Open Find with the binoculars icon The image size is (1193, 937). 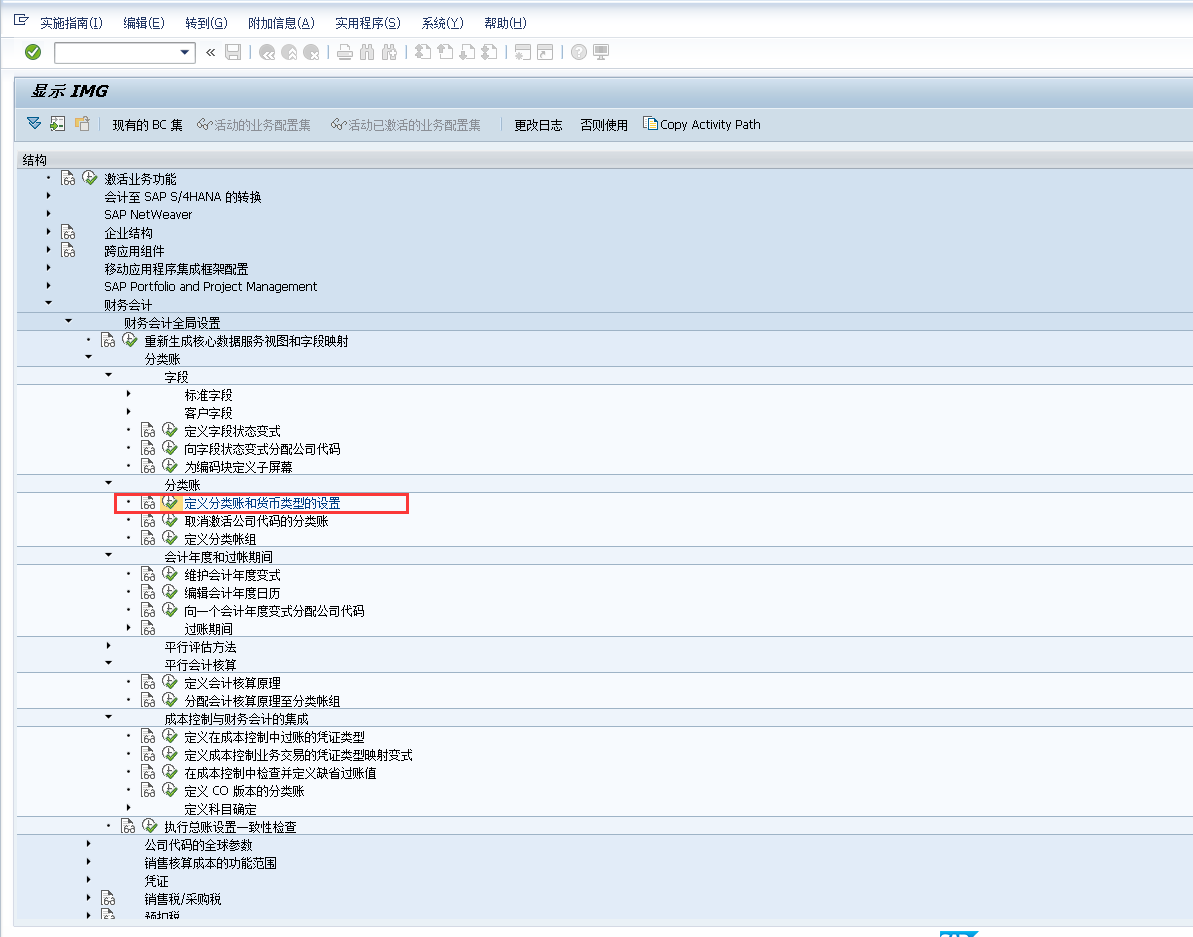(366, 52)
